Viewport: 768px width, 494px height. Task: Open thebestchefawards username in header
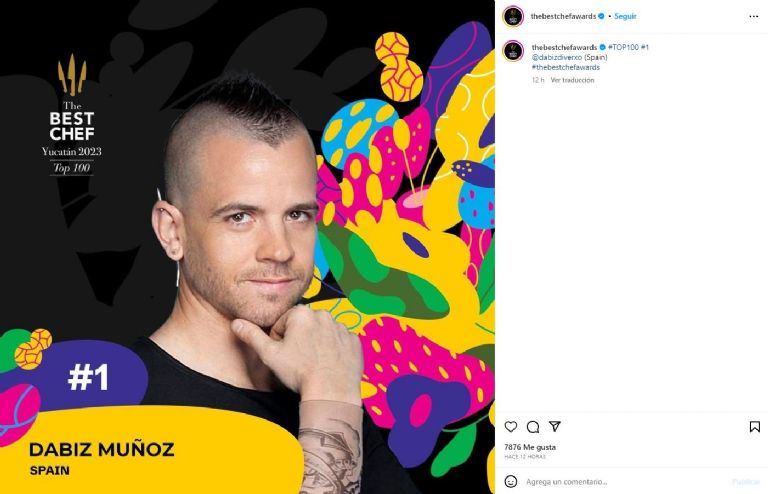click(563, 16)
